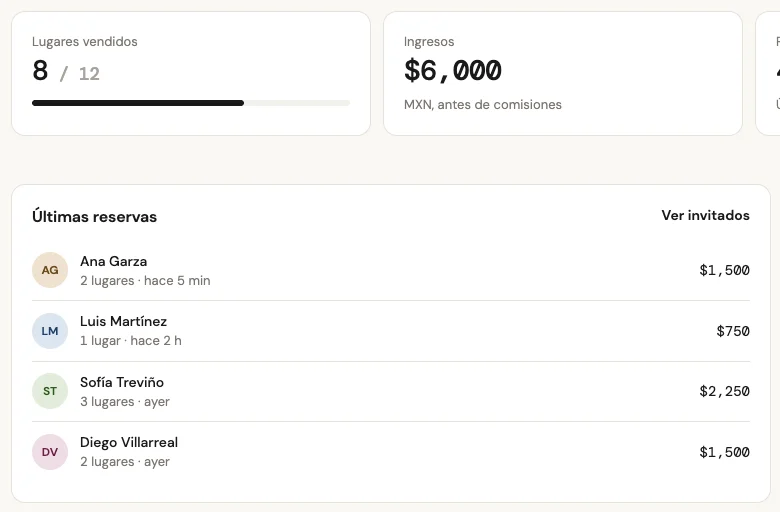The height and width of the screenshot is (512, 780).
Task: Click Sofía Treviño's ST avatar
Action: (x=50, y=391)
